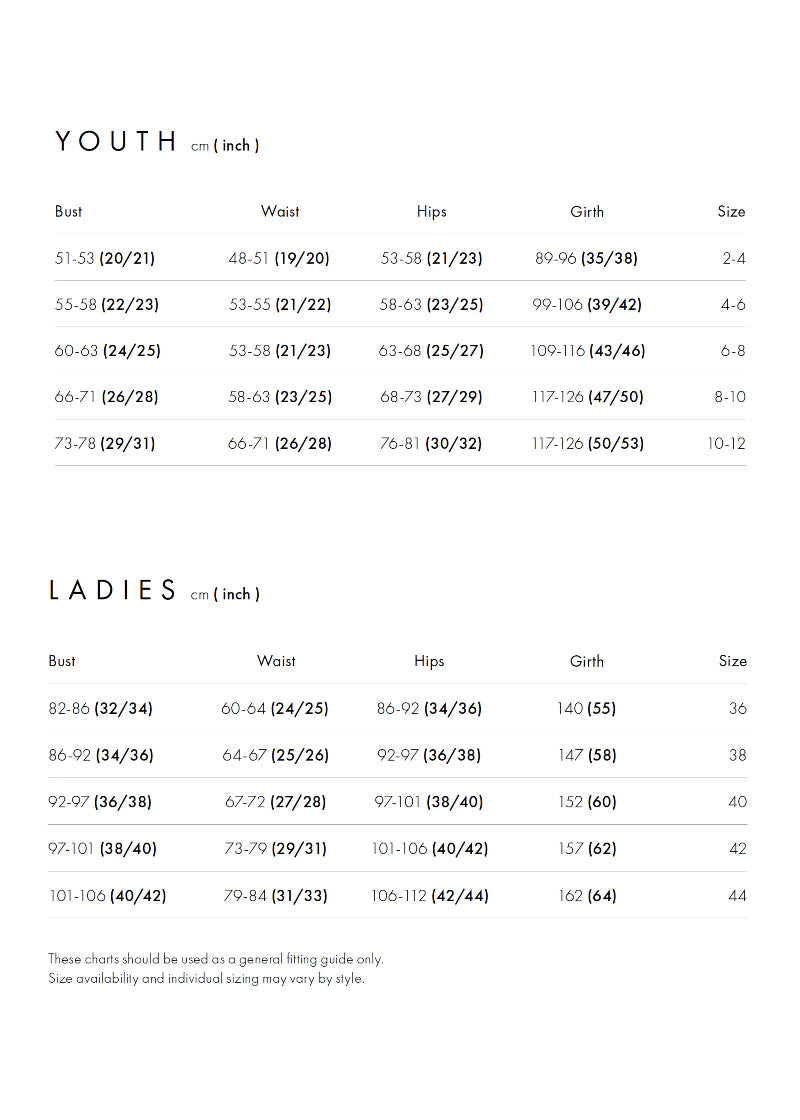The height and width of the screenshot is (1120, 800).
Task: Select the Girth column header in the Youth table
Action: 587,211
